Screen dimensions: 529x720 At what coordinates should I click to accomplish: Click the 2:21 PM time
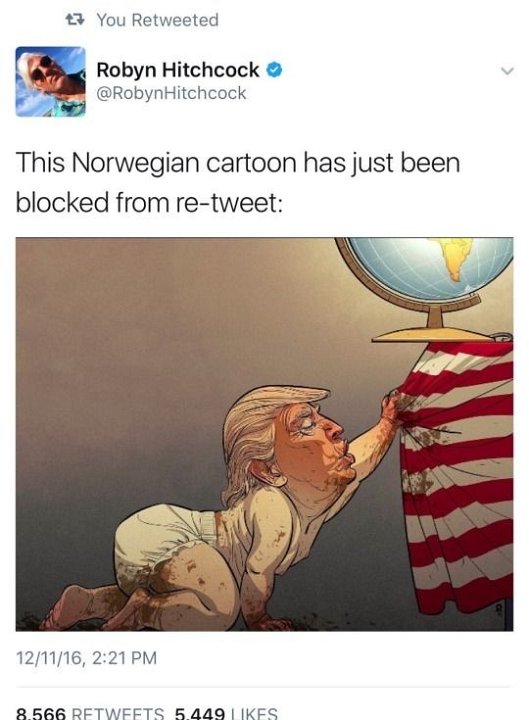124,658
